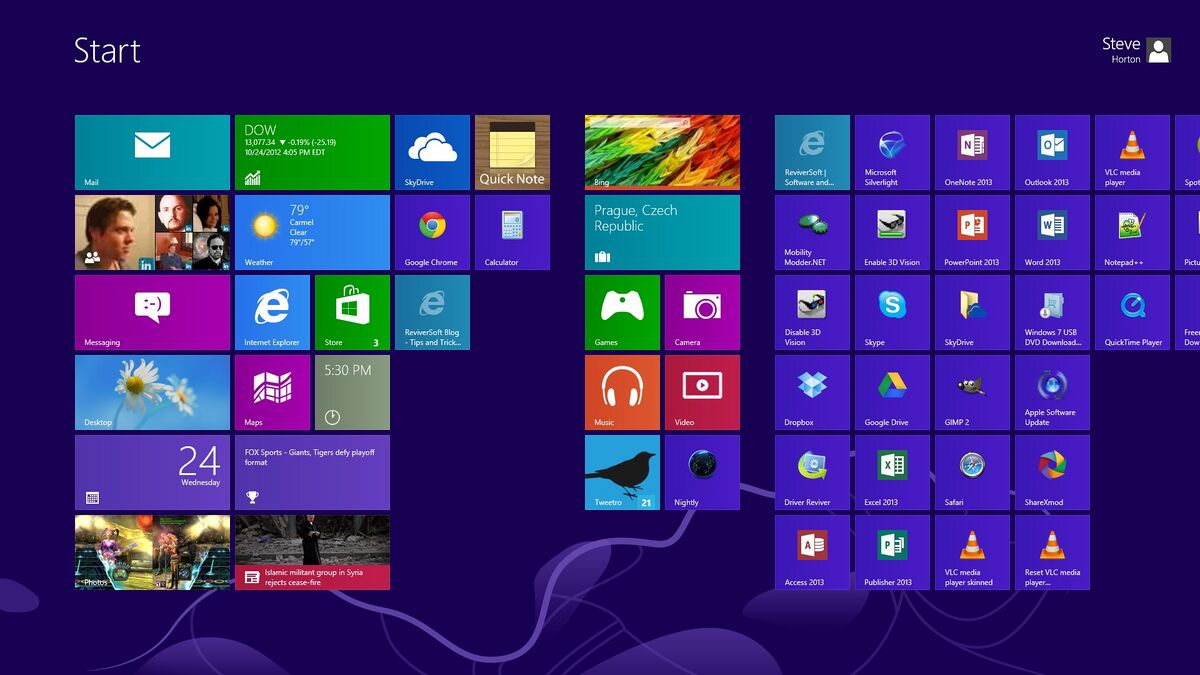Launch the Dropbox tile

click(811, 392)
